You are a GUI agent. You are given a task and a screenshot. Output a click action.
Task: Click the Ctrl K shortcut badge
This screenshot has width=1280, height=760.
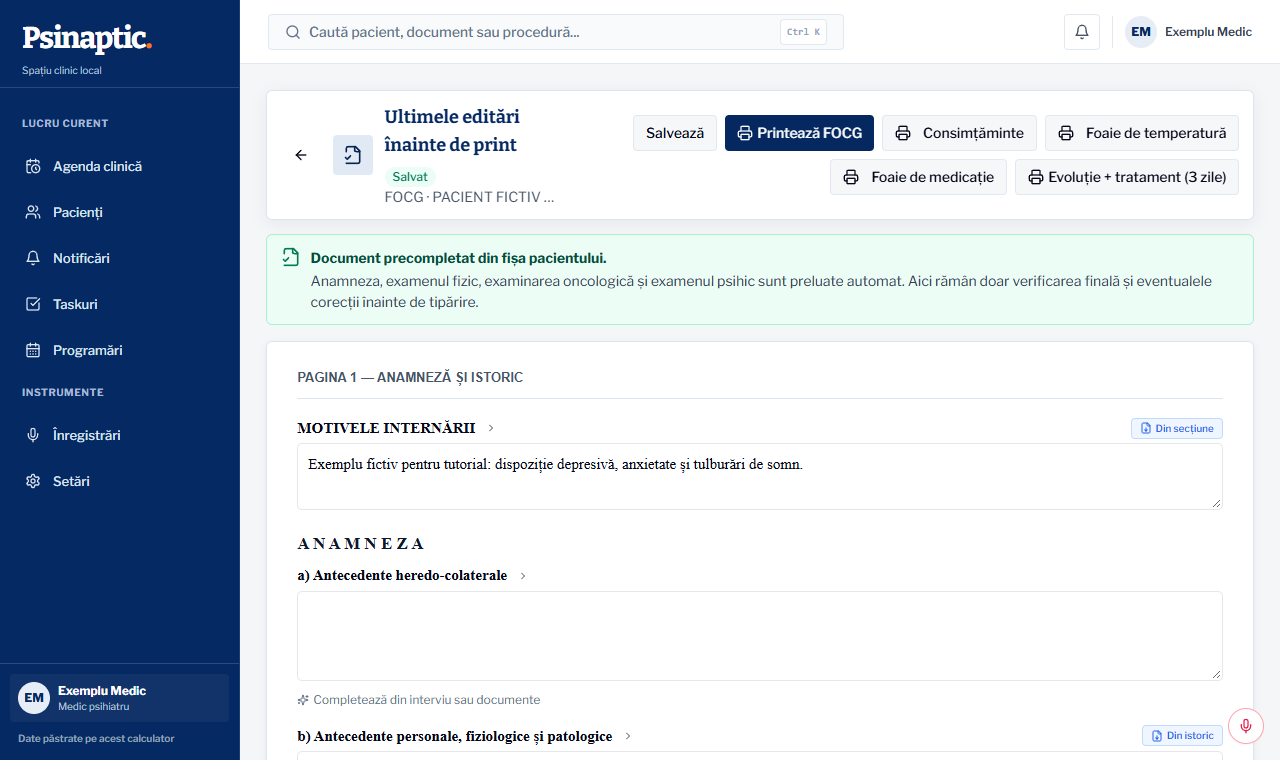pos(803,32)
